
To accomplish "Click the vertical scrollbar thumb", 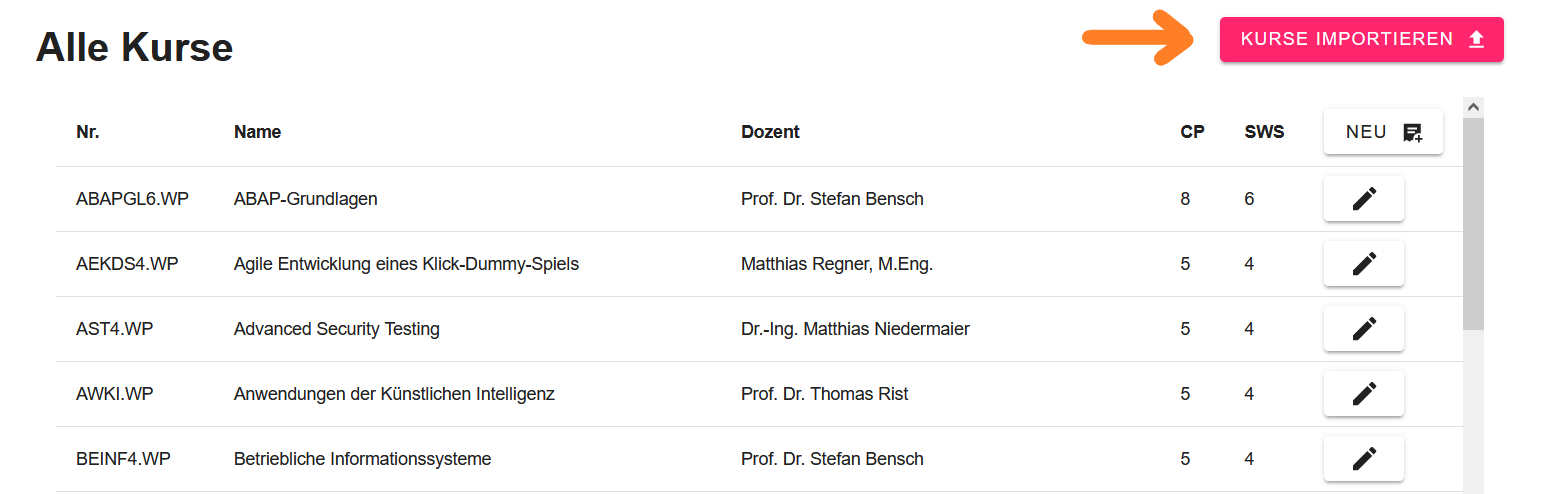I will click(1473, 220).
